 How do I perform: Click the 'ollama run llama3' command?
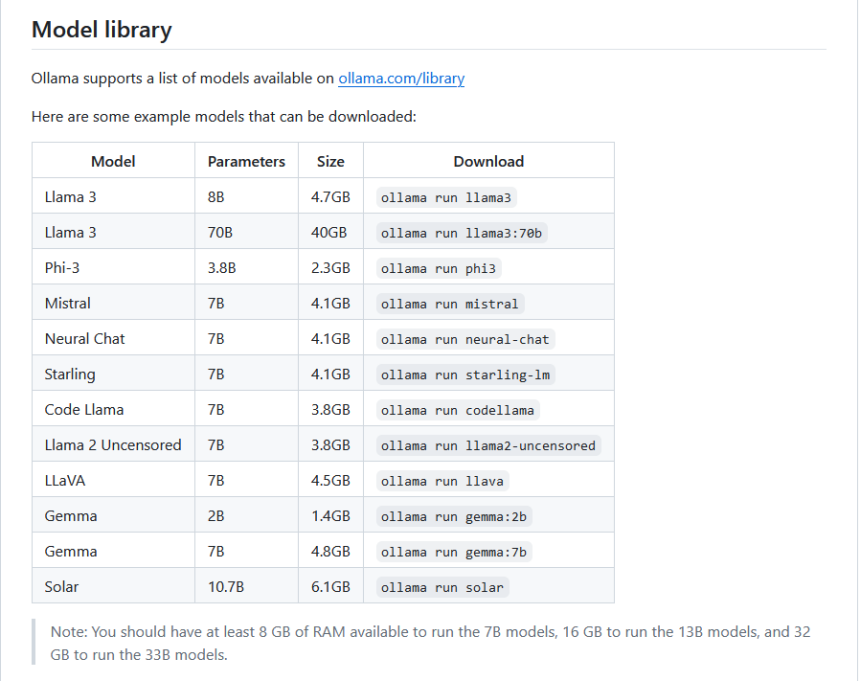[x=446, y=197]
